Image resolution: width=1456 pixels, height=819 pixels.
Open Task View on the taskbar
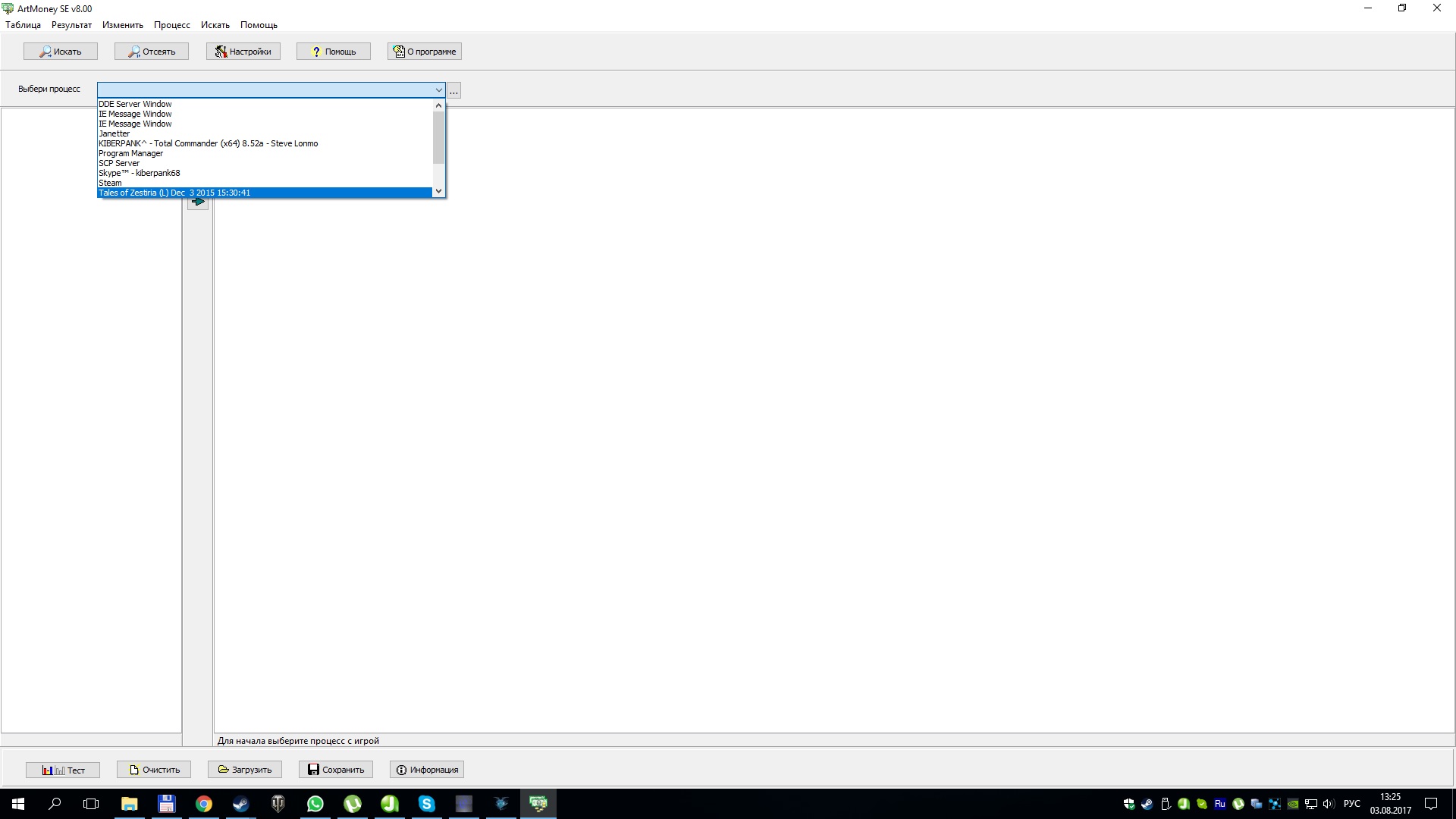tap(91, 804)
